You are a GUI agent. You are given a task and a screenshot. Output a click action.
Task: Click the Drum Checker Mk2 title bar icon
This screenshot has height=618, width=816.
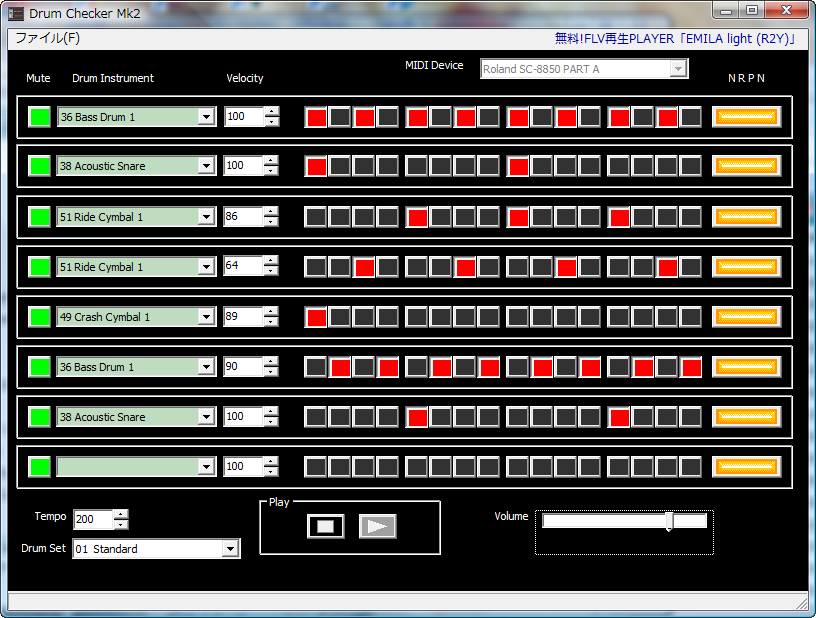point(16,14)
